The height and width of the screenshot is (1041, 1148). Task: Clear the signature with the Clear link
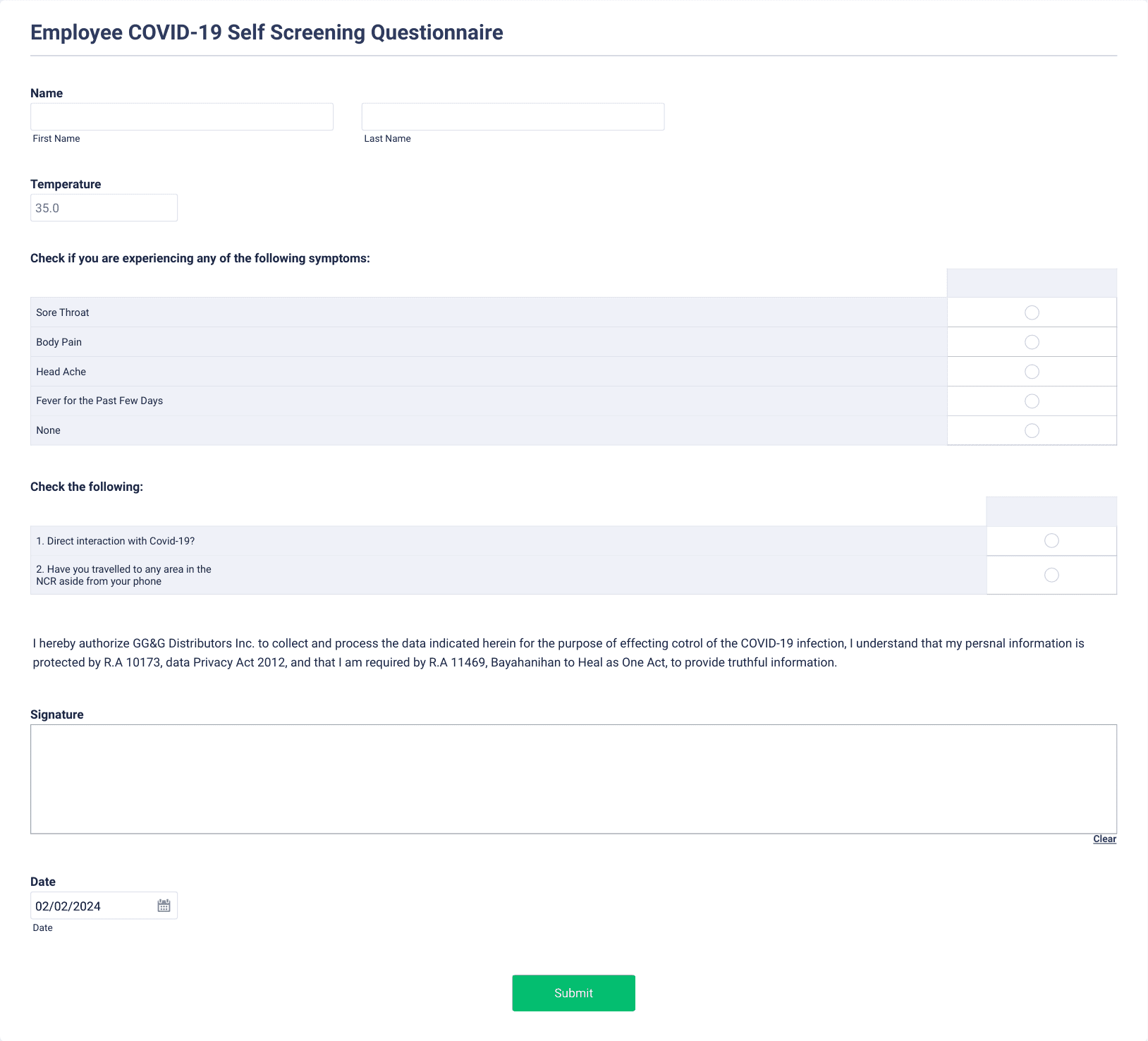point(1104,839)
